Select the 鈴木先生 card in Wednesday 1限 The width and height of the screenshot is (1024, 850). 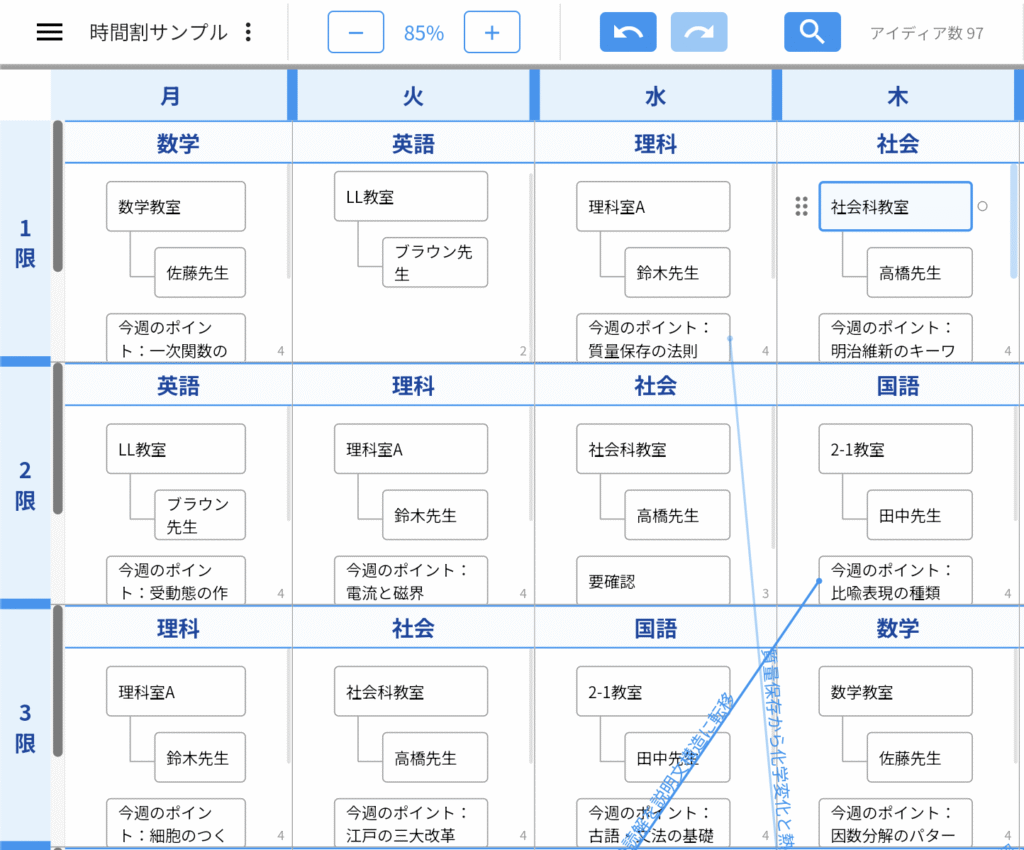677,272
